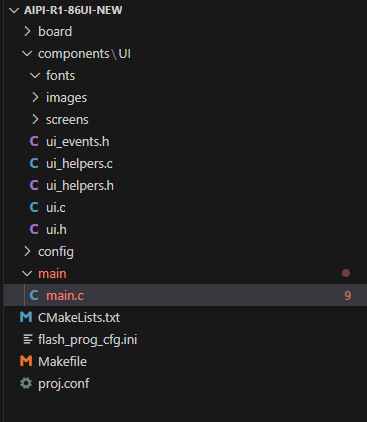Click the orange M icon for Makefile
Viewport: 367px width, 422px height.
pyautogui.click(x=26, y=361)
